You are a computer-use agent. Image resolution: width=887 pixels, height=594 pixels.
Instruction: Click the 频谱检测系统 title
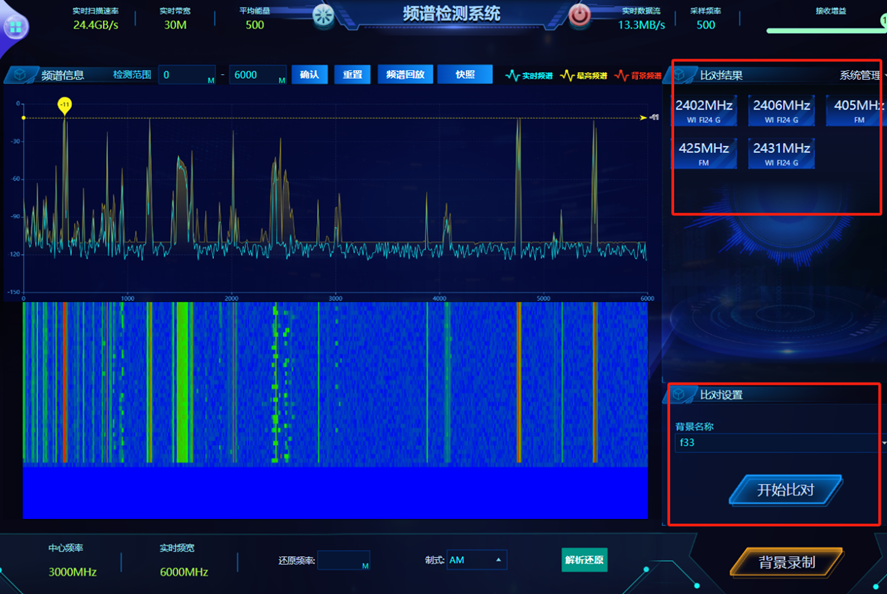(x=451, y=14)
